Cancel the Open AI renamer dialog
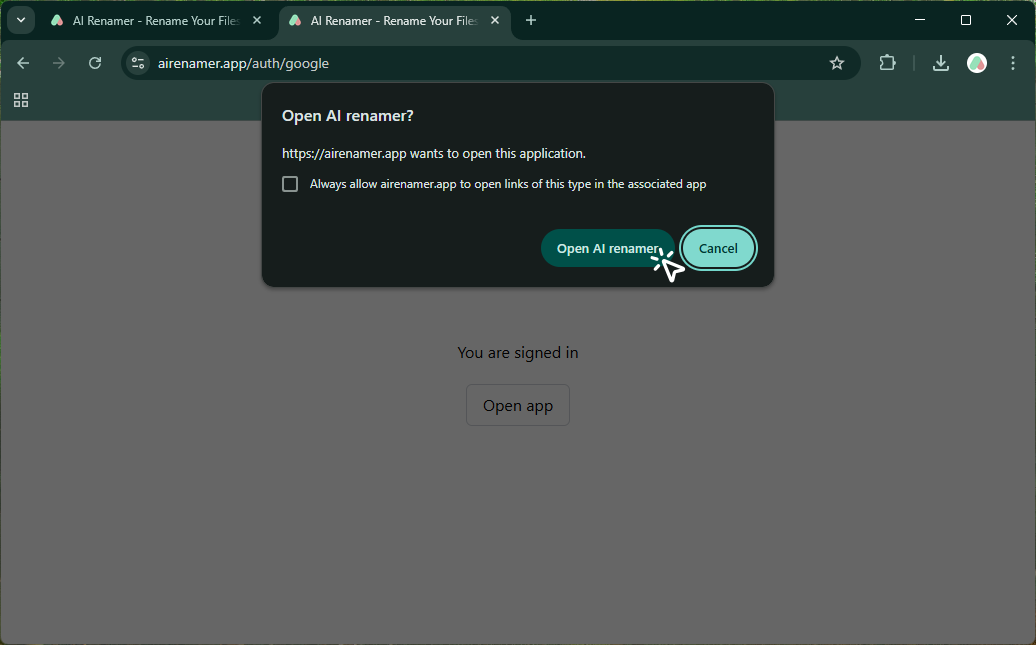This screenshot has width=1036, height=645. tap(718, 247)
